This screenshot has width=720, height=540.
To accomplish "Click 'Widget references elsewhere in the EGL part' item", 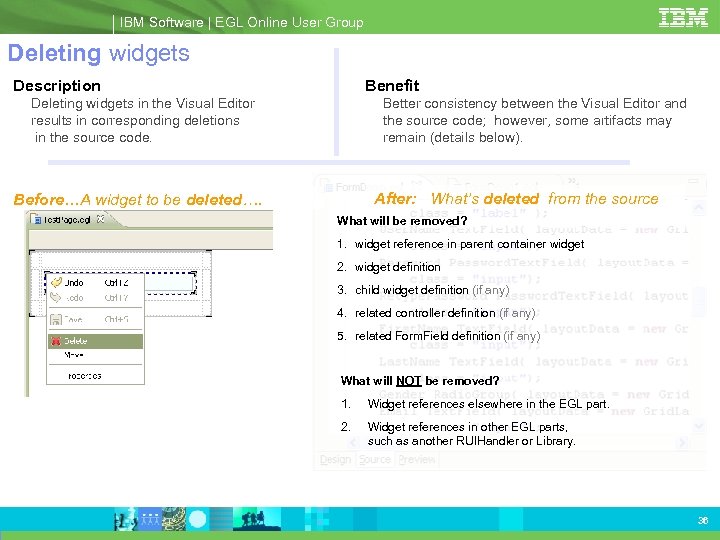I will (x=489, y=404).
